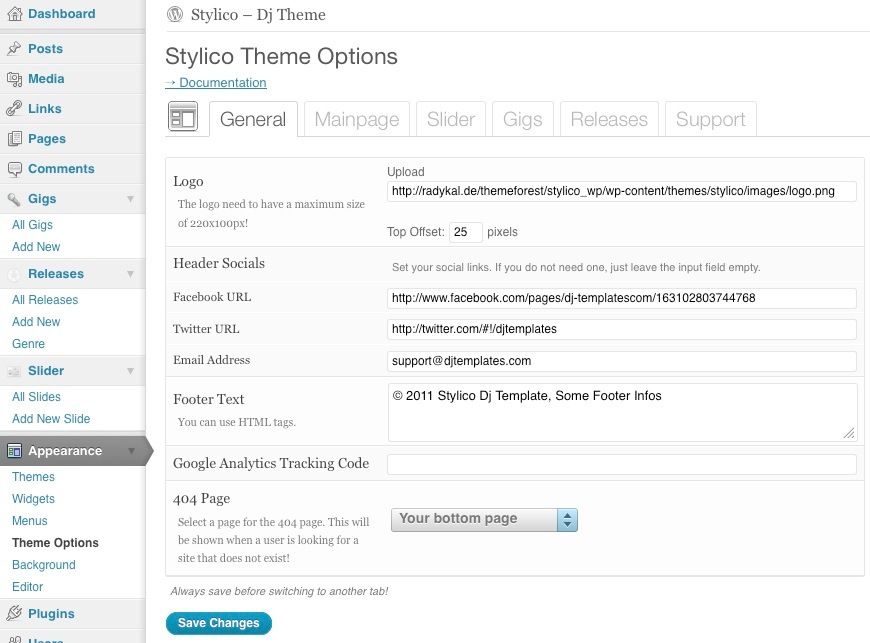The image size is (870, 643).
Task: Open All Slides submenu link
Action: coord(36,397)
